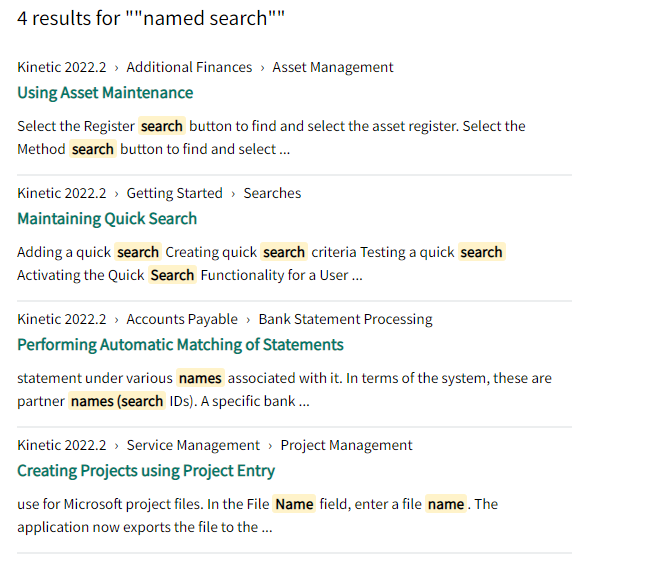Image resolution: width=656 pixels, height=586 pixels.
Task: Click Kinetic 2022.2 breadcrumb above Automatic Matching
Action: point(62,319)
